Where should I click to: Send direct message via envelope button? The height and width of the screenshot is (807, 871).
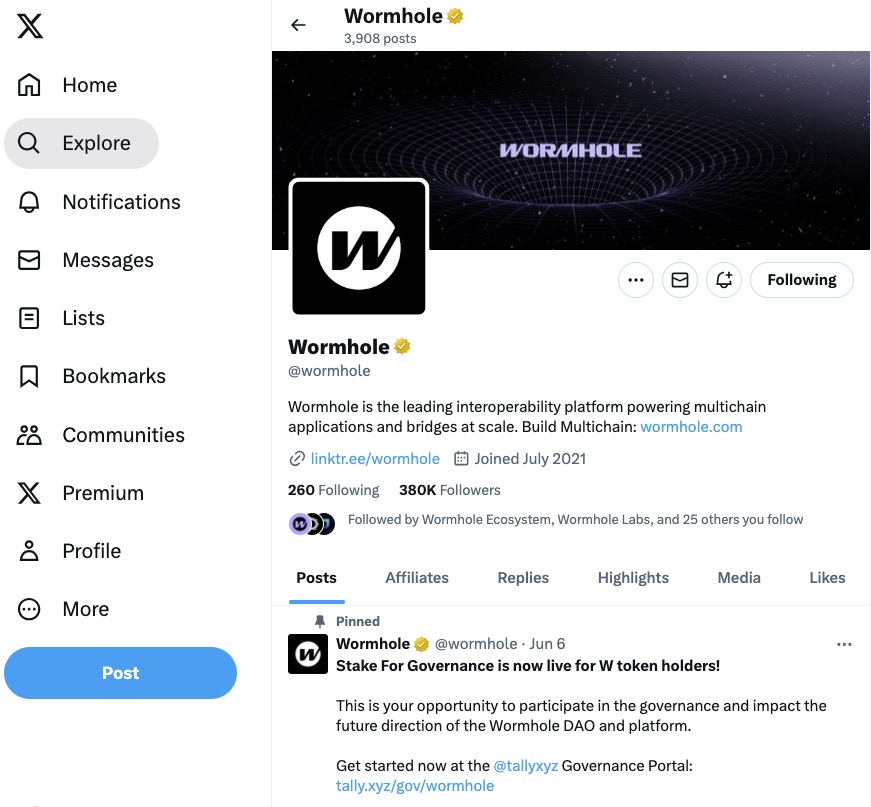pyautogui.click(x=680, y=280)
